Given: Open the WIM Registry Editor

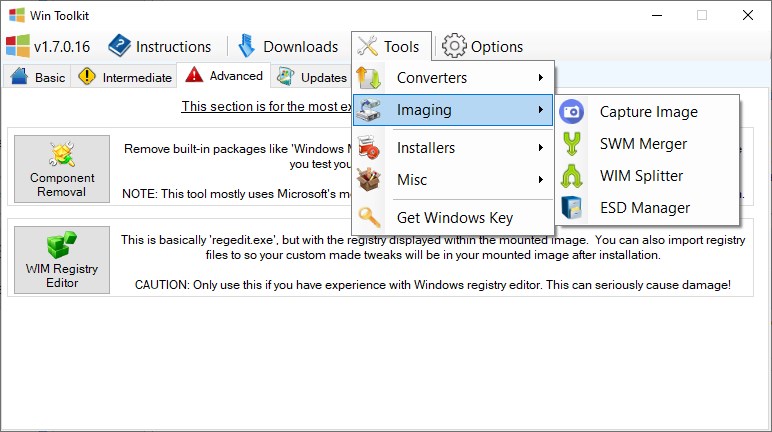Looking at the screenshot, I should coord(62,260).
